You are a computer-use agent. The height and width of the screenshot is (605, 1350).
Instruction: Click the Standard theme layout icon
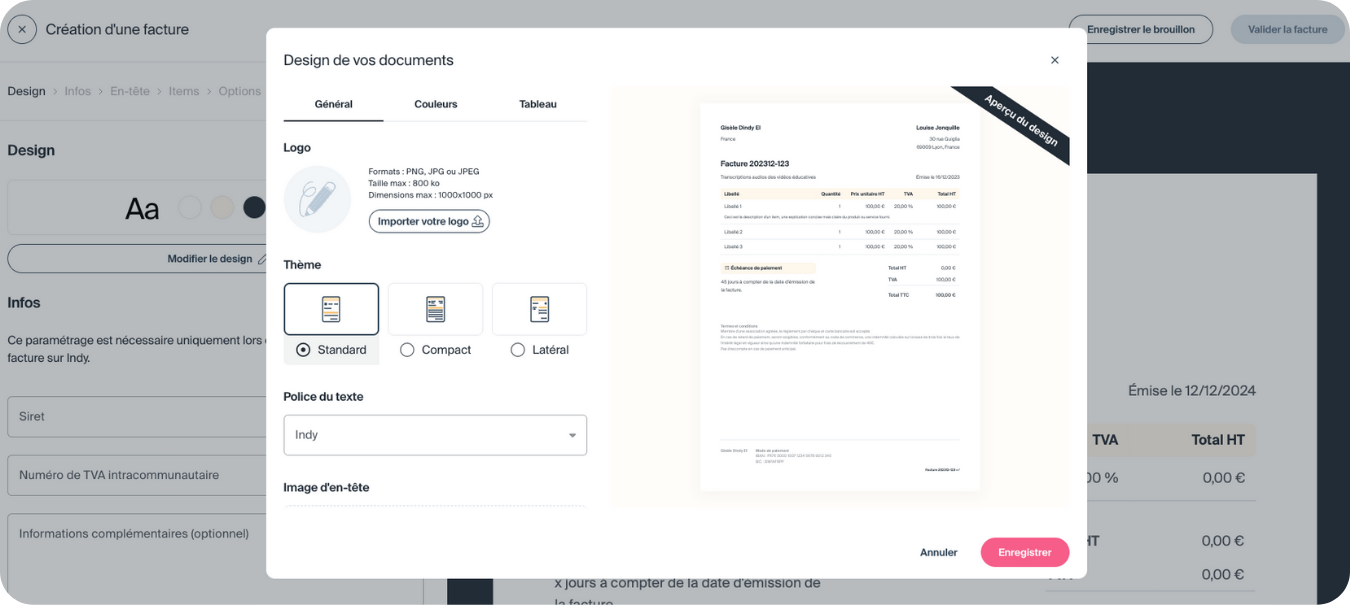(331, 309)
